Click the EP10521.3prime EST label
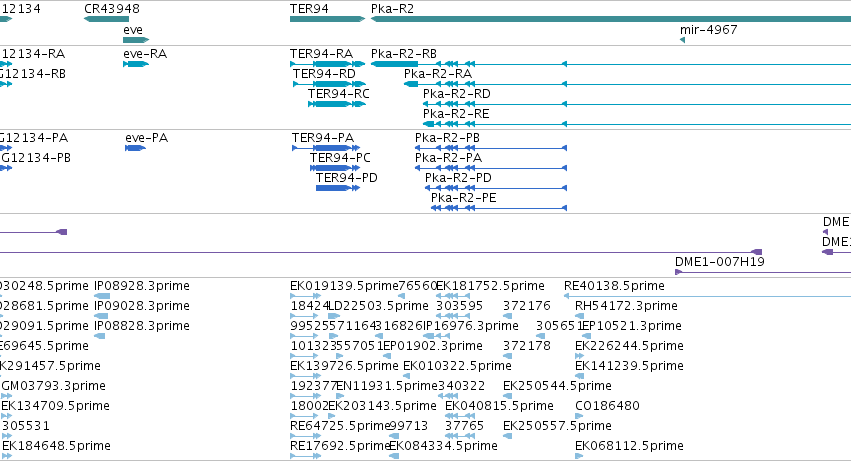The height and width of the screenshot is (461, 851). [x=631, y=326]
